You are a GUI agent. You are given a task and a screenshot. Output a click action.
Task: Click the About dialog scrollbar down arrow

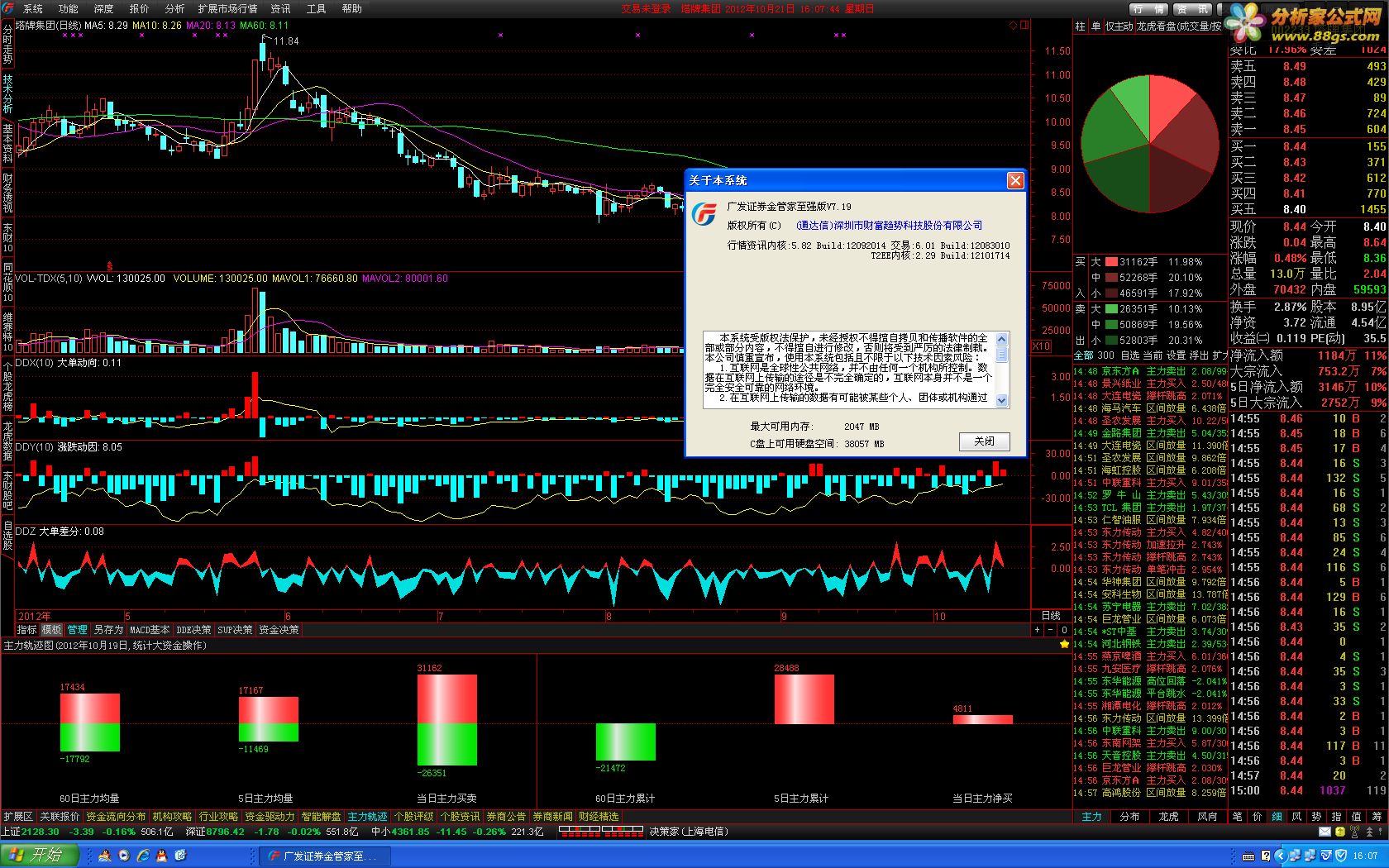1002,401
